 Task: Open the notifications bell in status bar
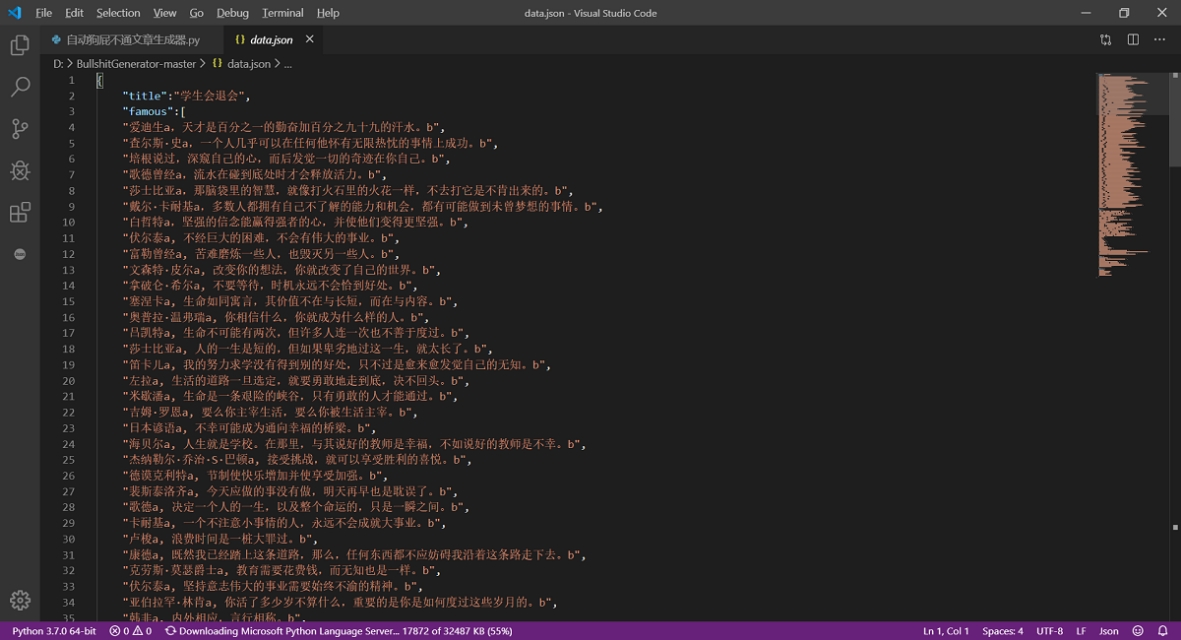click(1163, 631)
